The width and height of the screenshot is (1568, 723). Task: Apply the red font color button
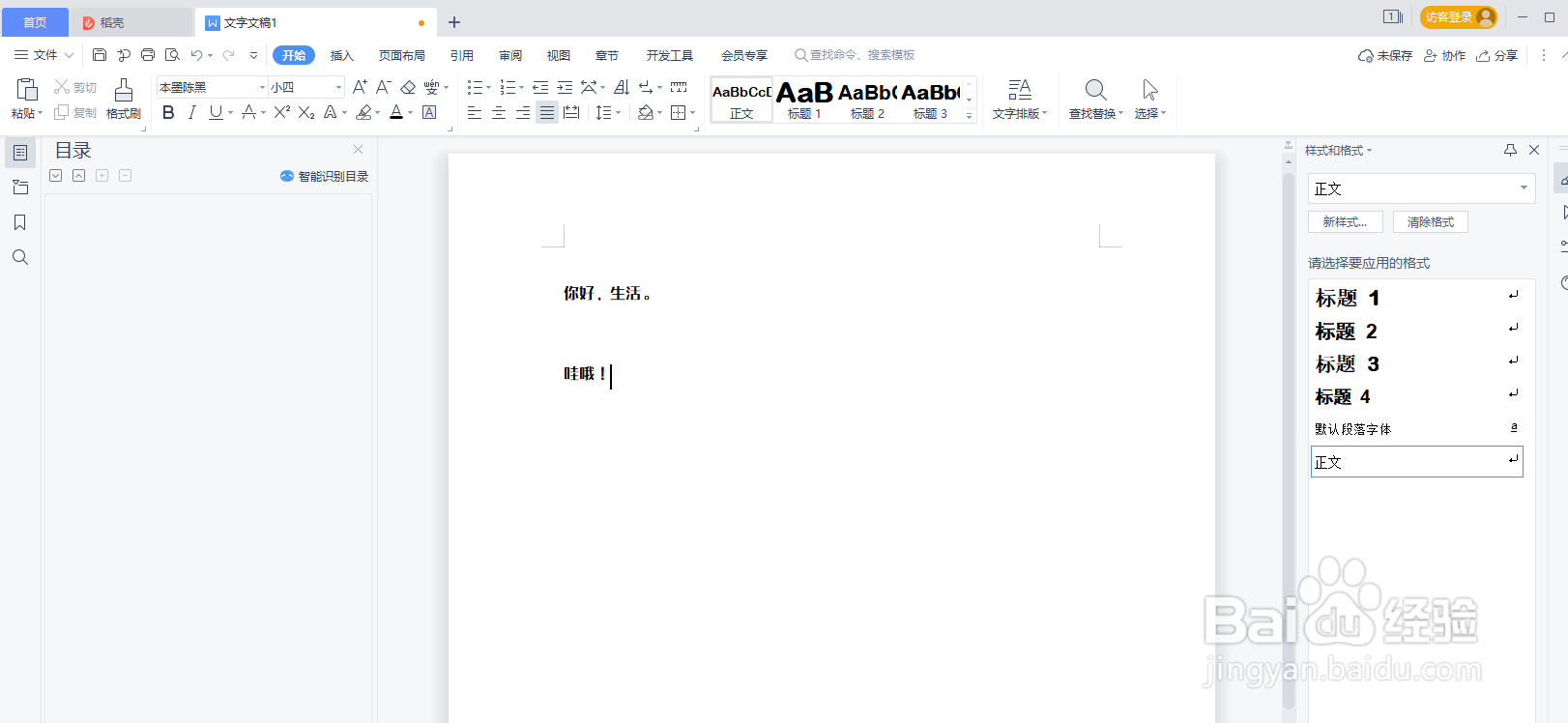(396, 113)
